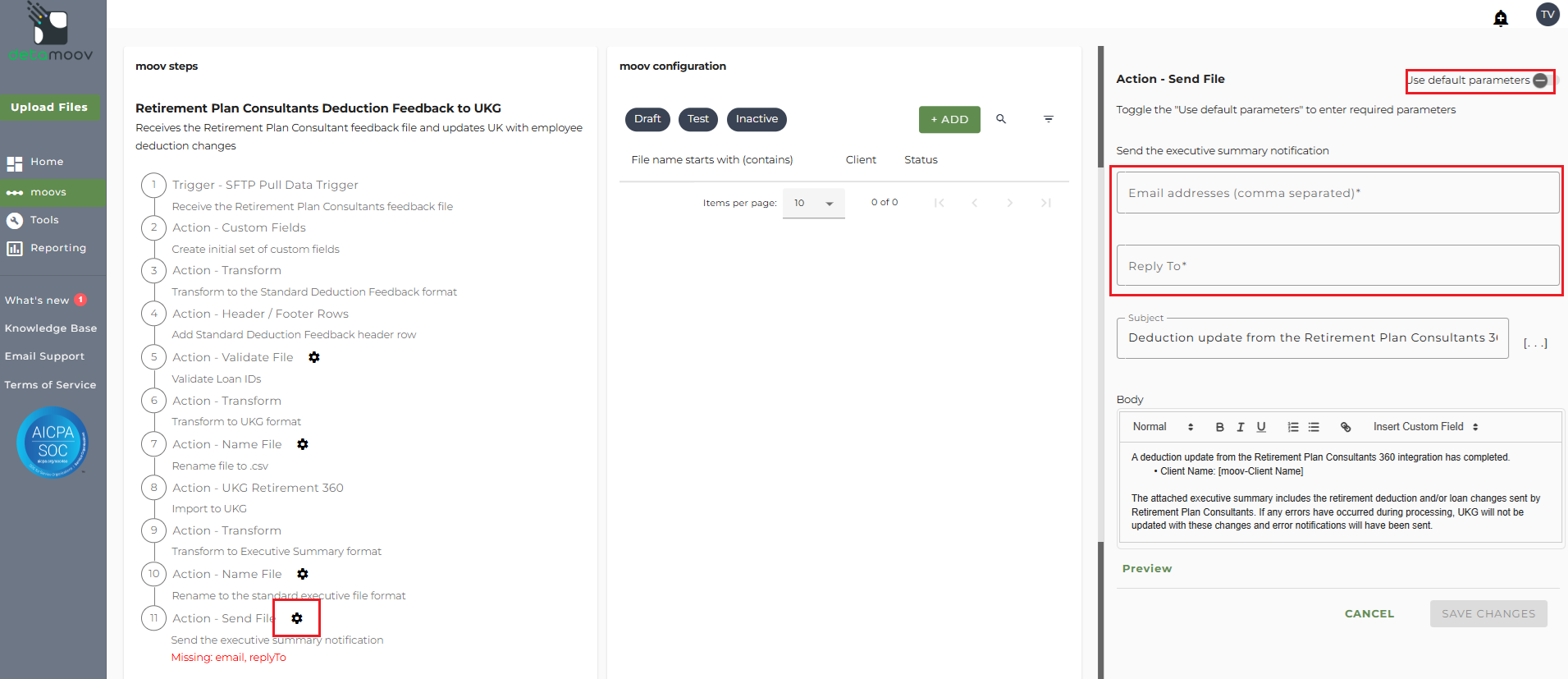Open Knowledge Base link
1568x679 pixels.
[51, 328]
